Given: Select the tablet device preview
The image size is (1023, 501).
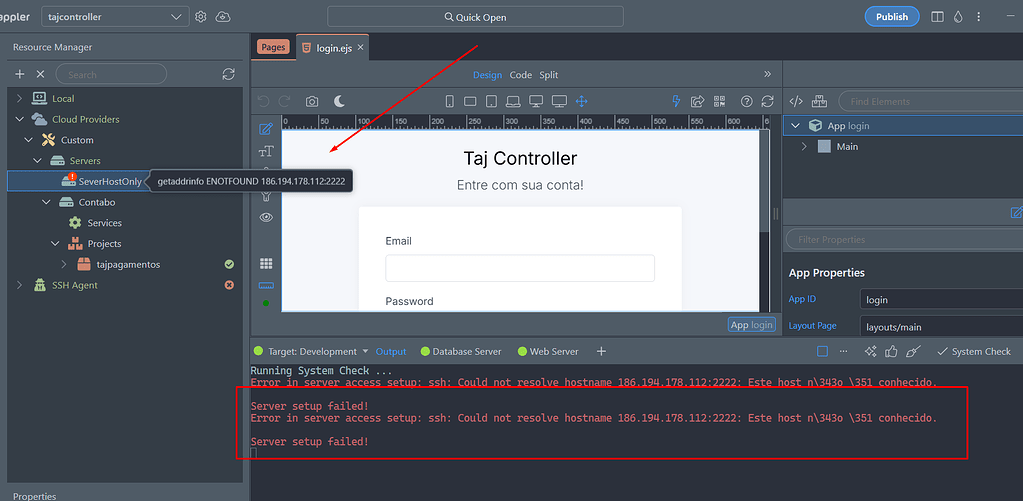Looking at the screenshot, I should pyautogui.click(x=492, y=101).
